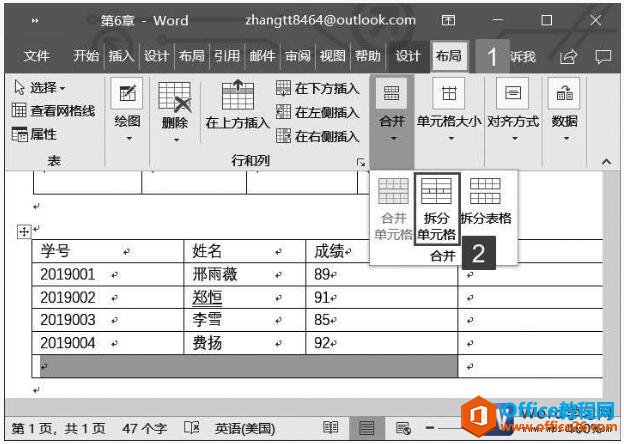Click the 李雪 name cell
The image size is (624, 444).
[x=244, y=320]
